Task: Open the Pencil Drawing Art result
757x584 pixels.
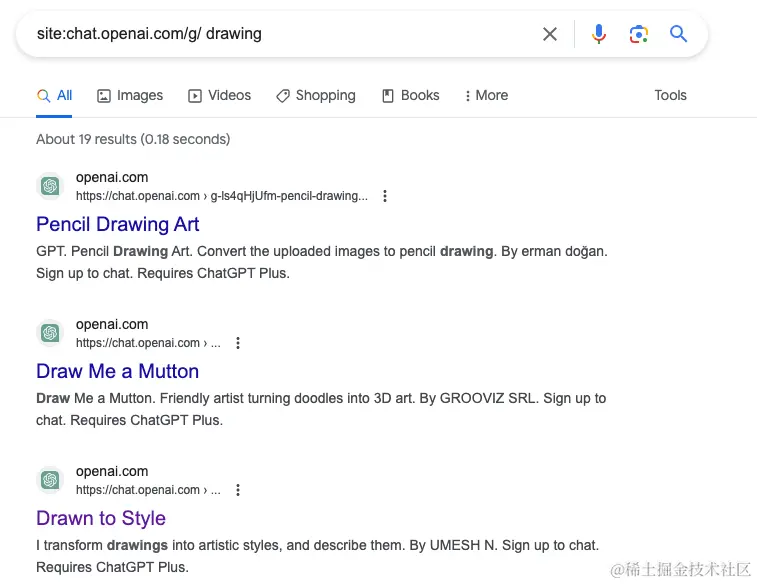Action: [117, 224]
